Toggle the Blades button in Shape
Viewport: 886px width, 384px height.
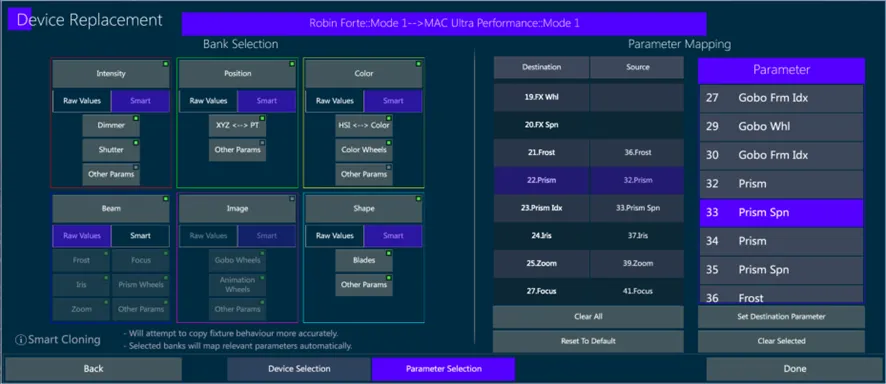pyautogui.click(x=364, y=261)
